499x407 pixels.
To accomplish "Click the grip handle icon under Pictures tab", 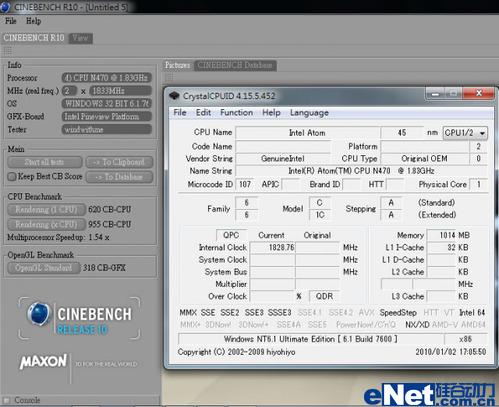I will click(x=169, y=77).
